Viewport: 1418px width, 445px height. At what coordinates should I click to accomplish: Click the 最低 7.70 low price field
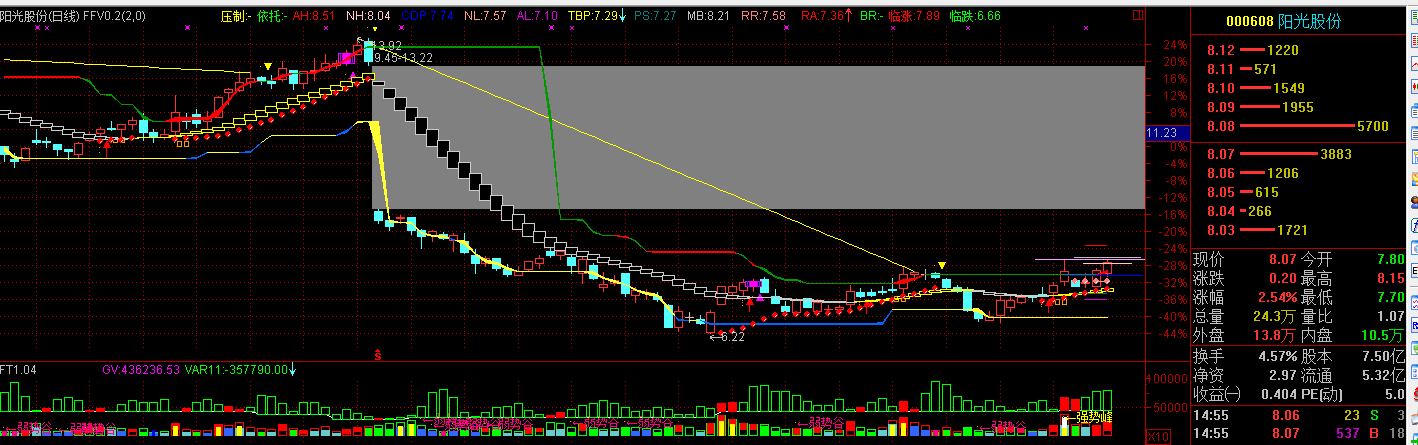1353,298
